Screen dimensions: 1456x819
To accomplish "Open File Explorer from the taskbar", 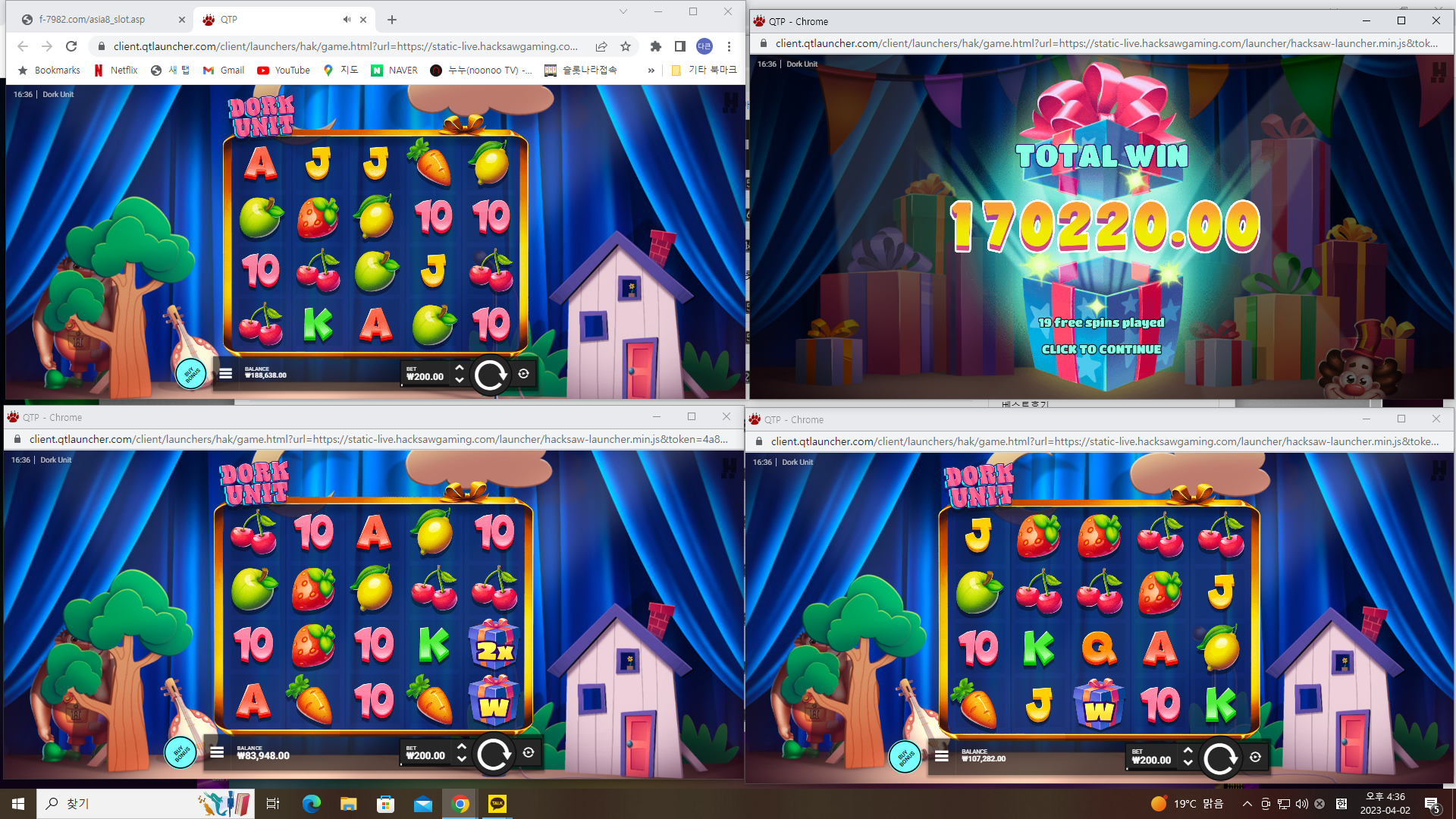I will 348,804.
